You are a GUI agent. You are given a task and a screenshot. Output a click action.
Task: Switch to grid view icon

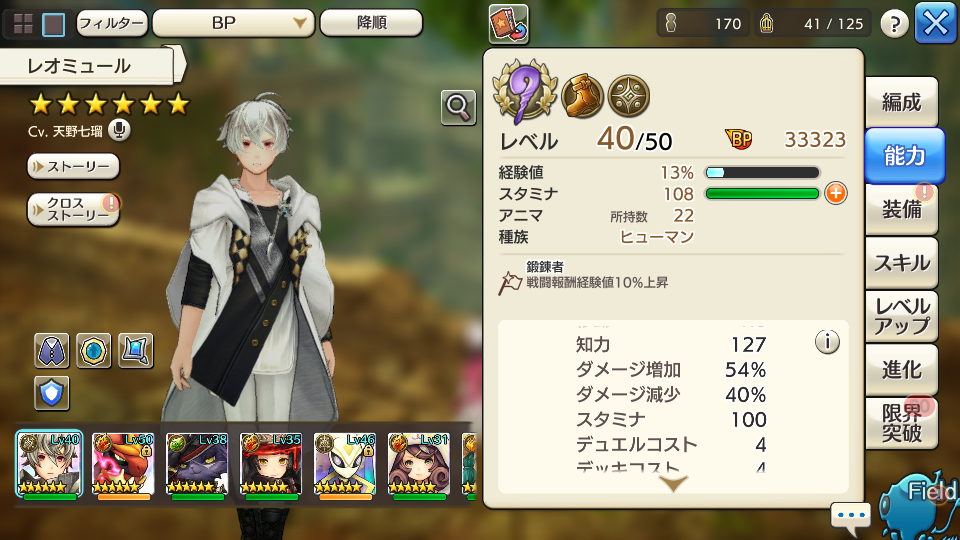coord(23,24)
